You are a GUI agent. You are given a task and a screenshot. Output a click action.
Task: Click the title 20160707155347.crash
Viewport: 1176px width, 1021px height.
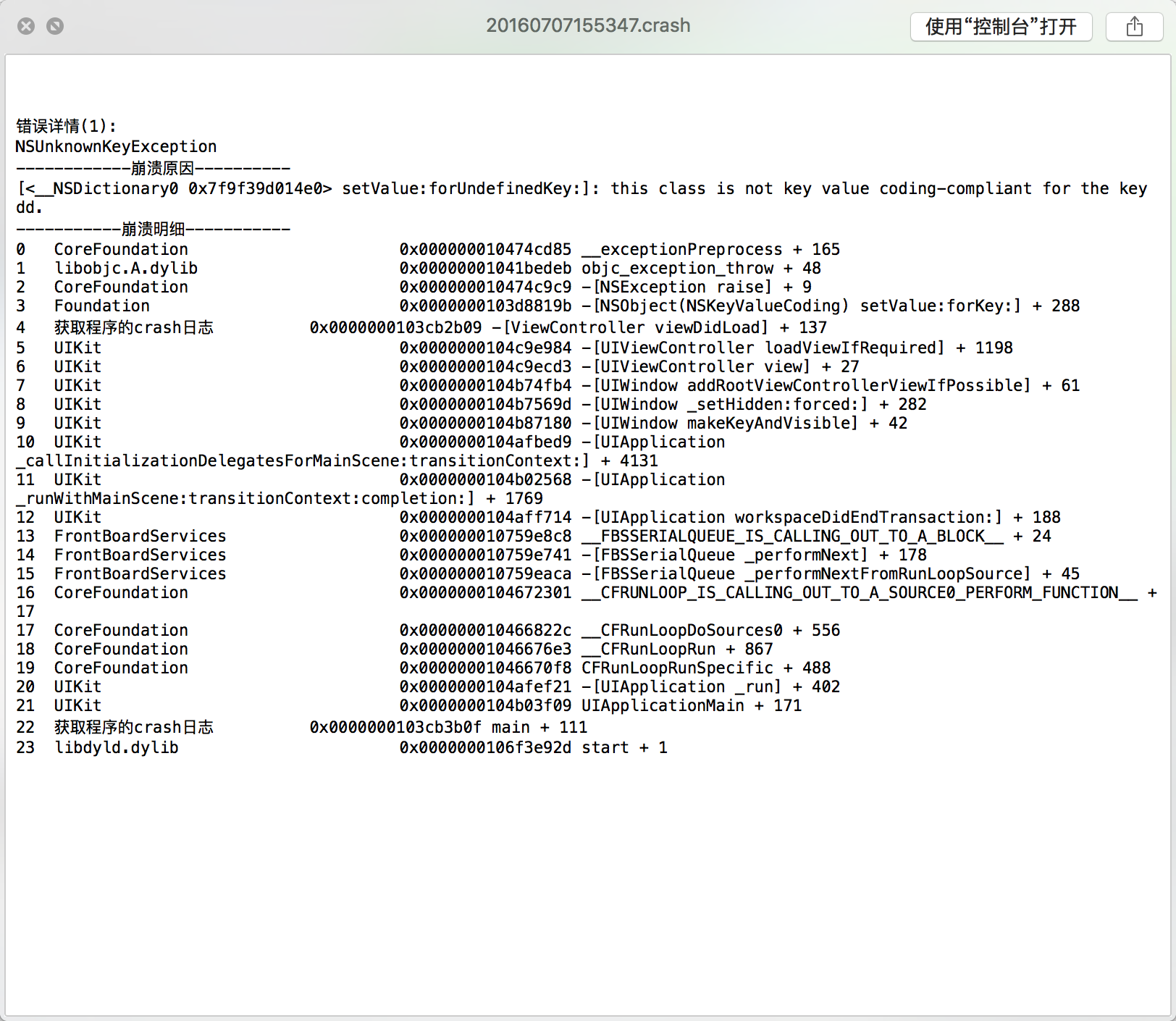(x=588, y=25)
